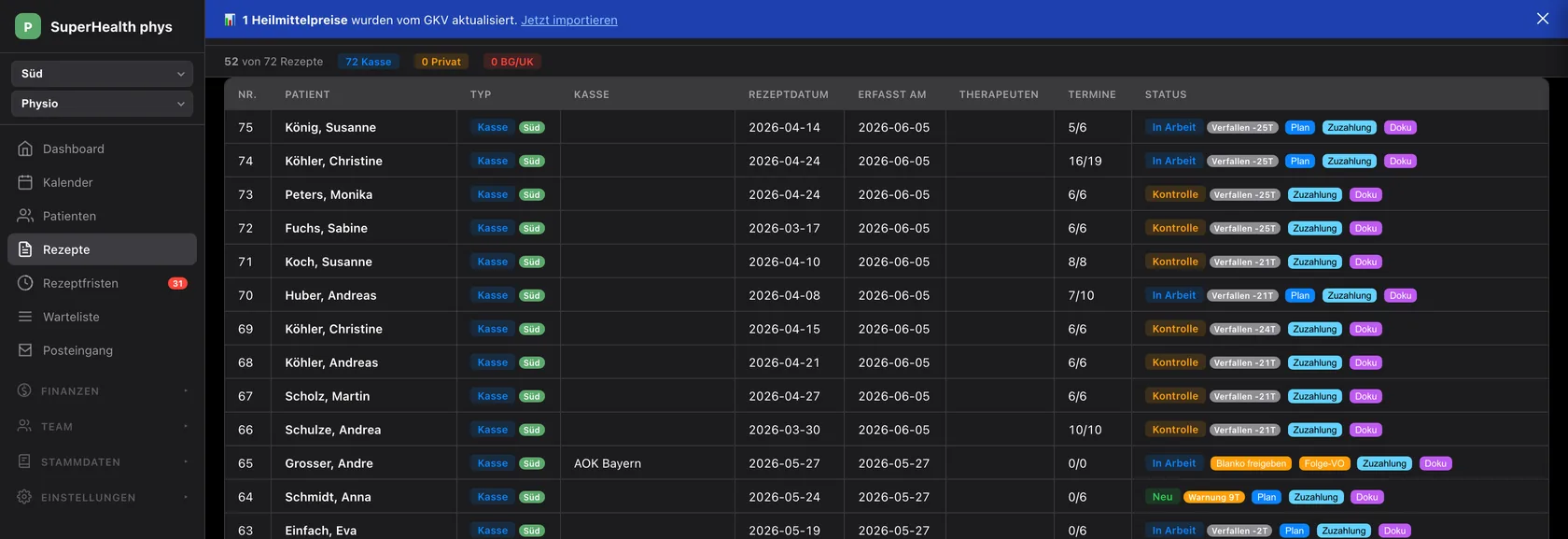Viewport: 1568px width, 539px height.
Task: Click AOK Bayern in Grosser, Andre row
Action: (608, 463)
